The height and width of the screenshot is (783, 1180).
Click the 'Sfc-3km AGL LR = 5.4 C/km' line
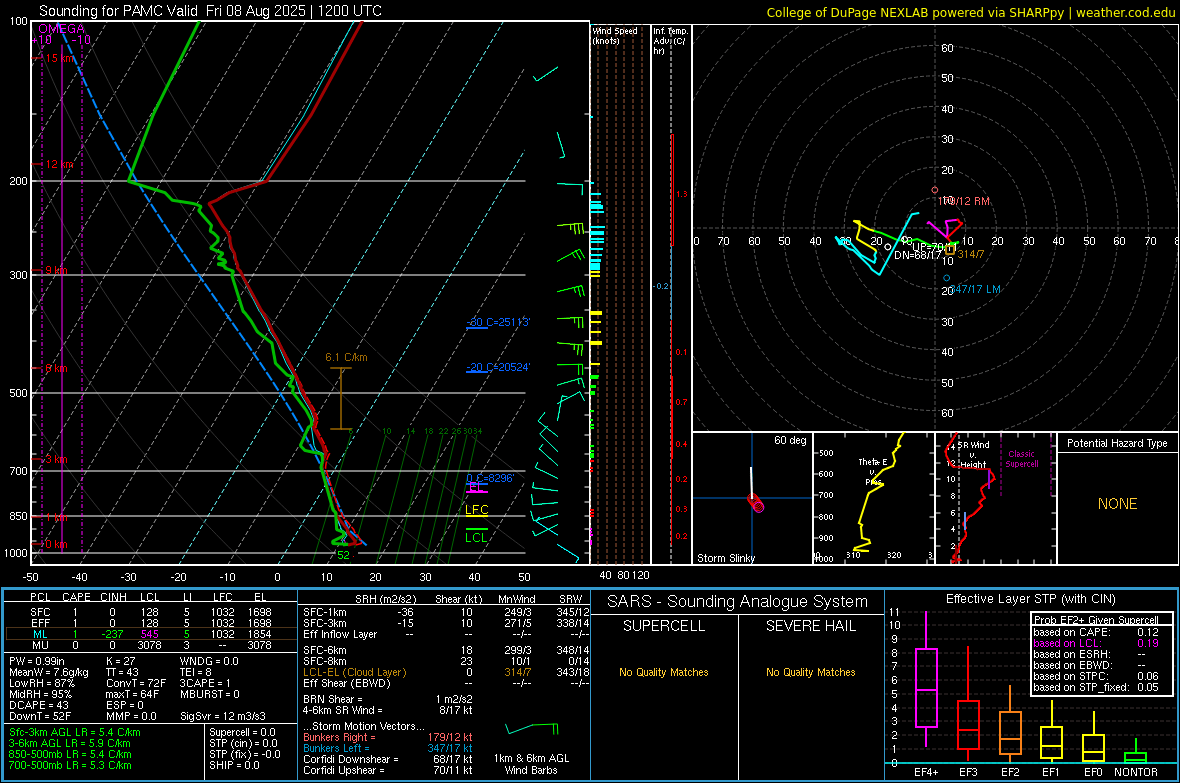coord(75,733)
